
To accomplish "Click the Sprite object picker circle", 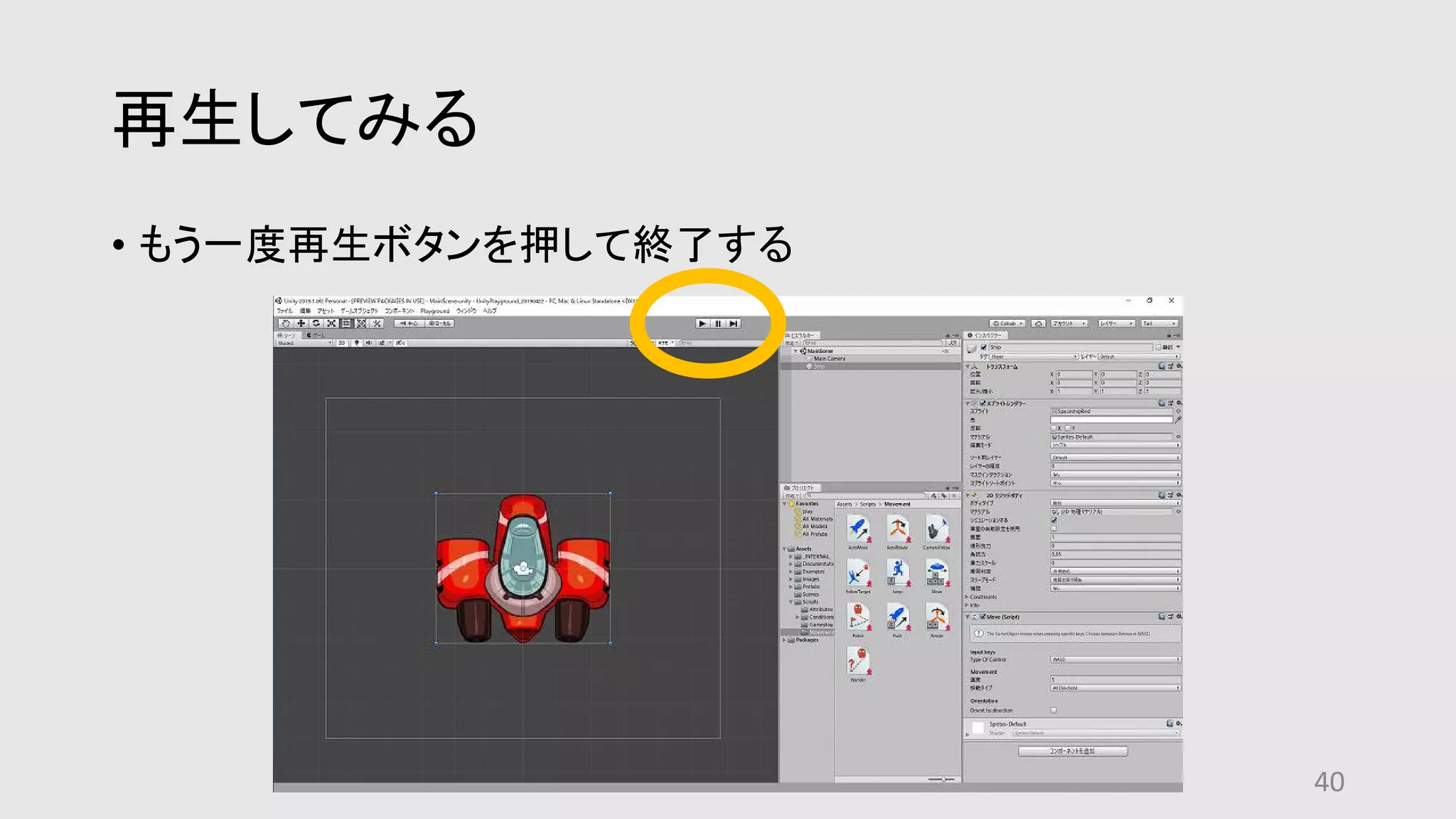I will click(x=1178, y=411).
